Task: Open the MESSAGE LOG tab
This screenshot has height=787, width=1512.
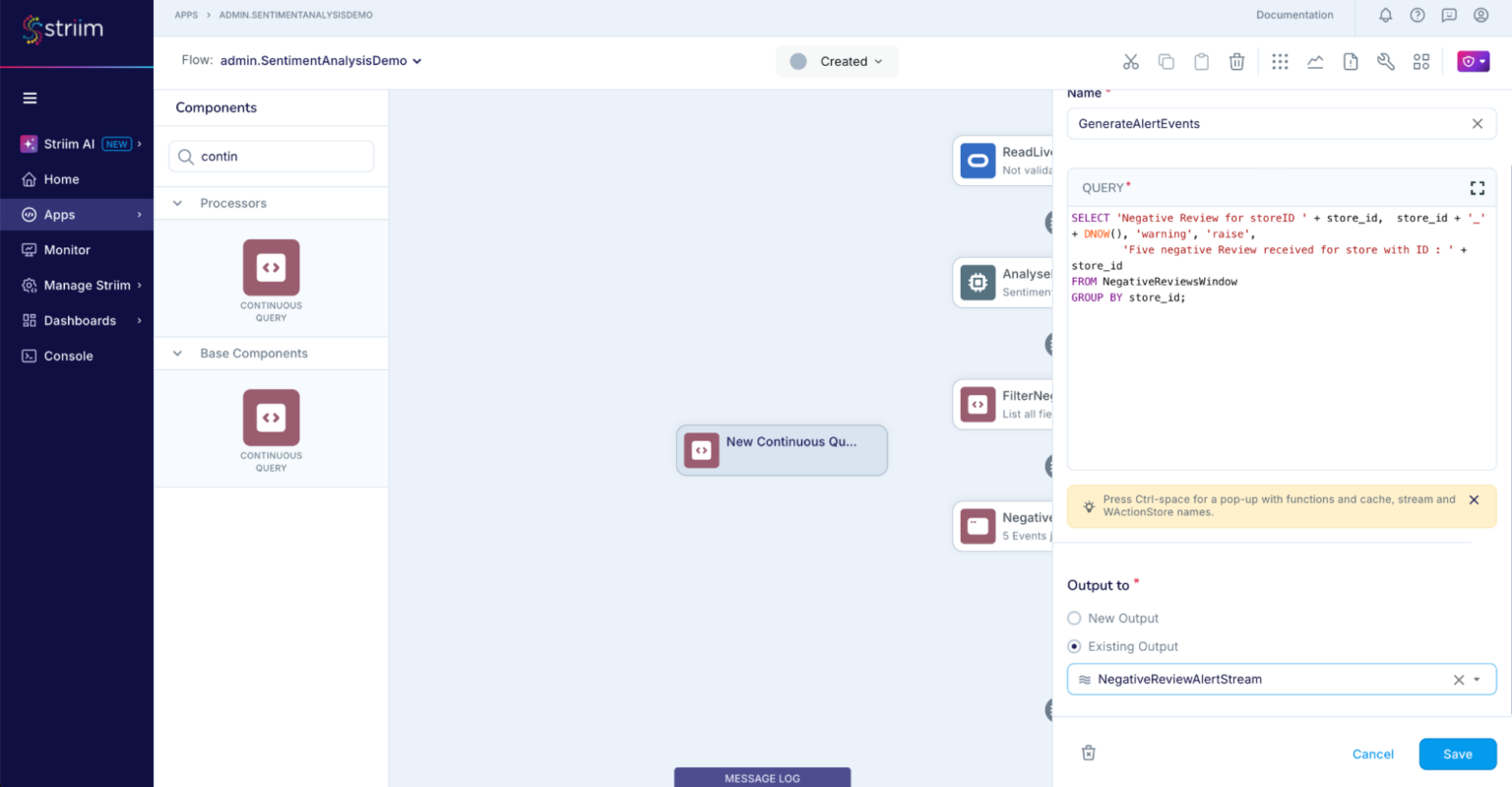Action: 762,777
